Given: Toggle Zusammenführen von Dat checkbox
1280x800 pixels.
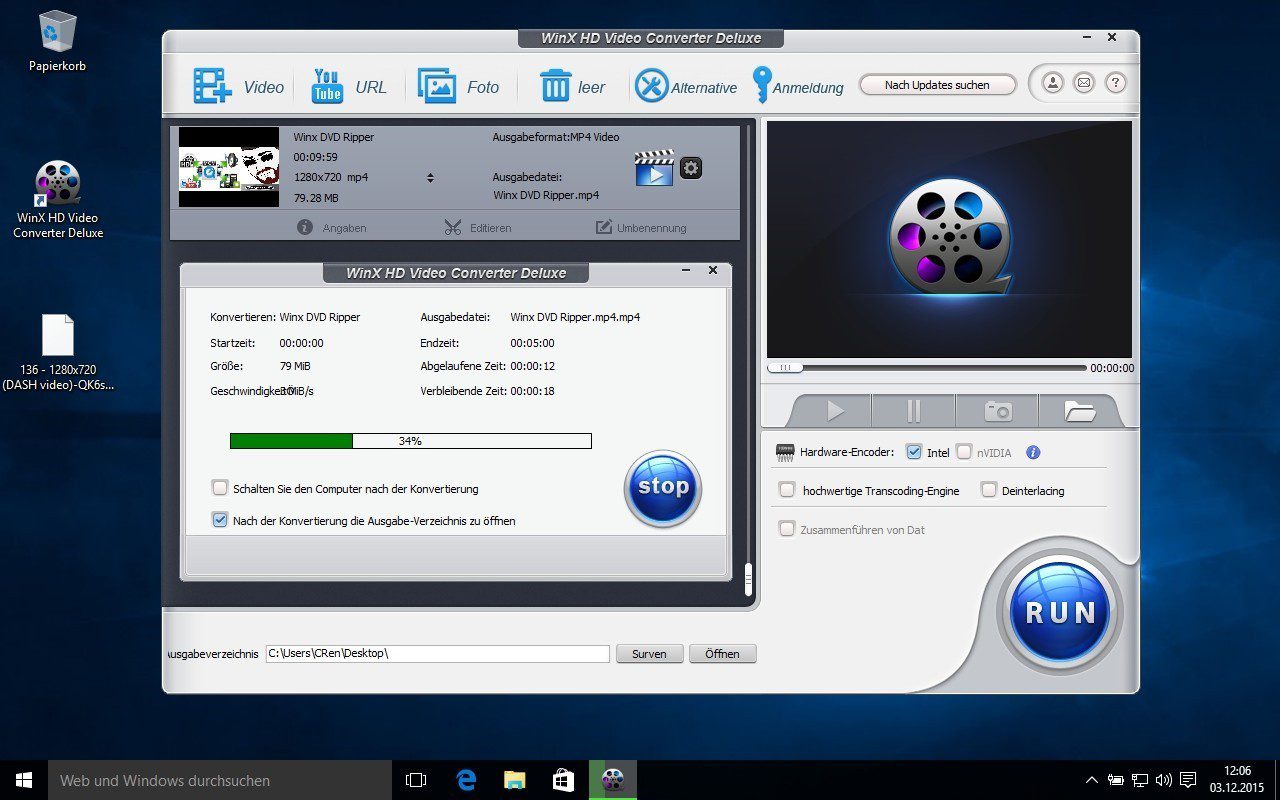Looking at the screenshot, I should (787, 529).
